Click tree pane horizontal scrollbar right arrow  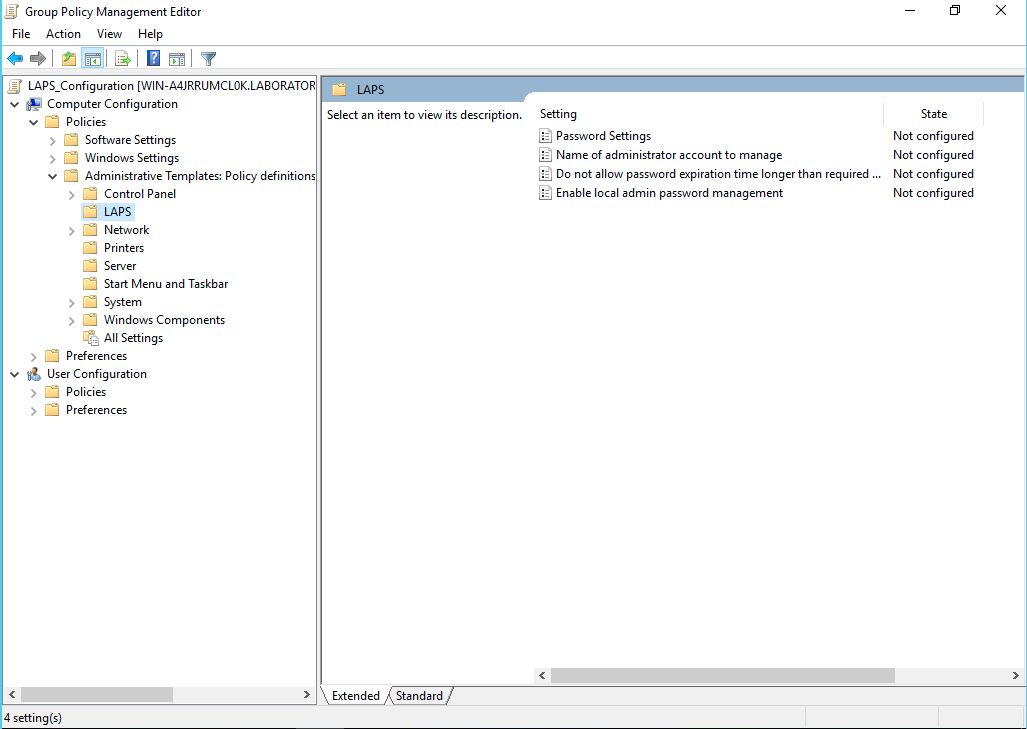coord(307,694)
